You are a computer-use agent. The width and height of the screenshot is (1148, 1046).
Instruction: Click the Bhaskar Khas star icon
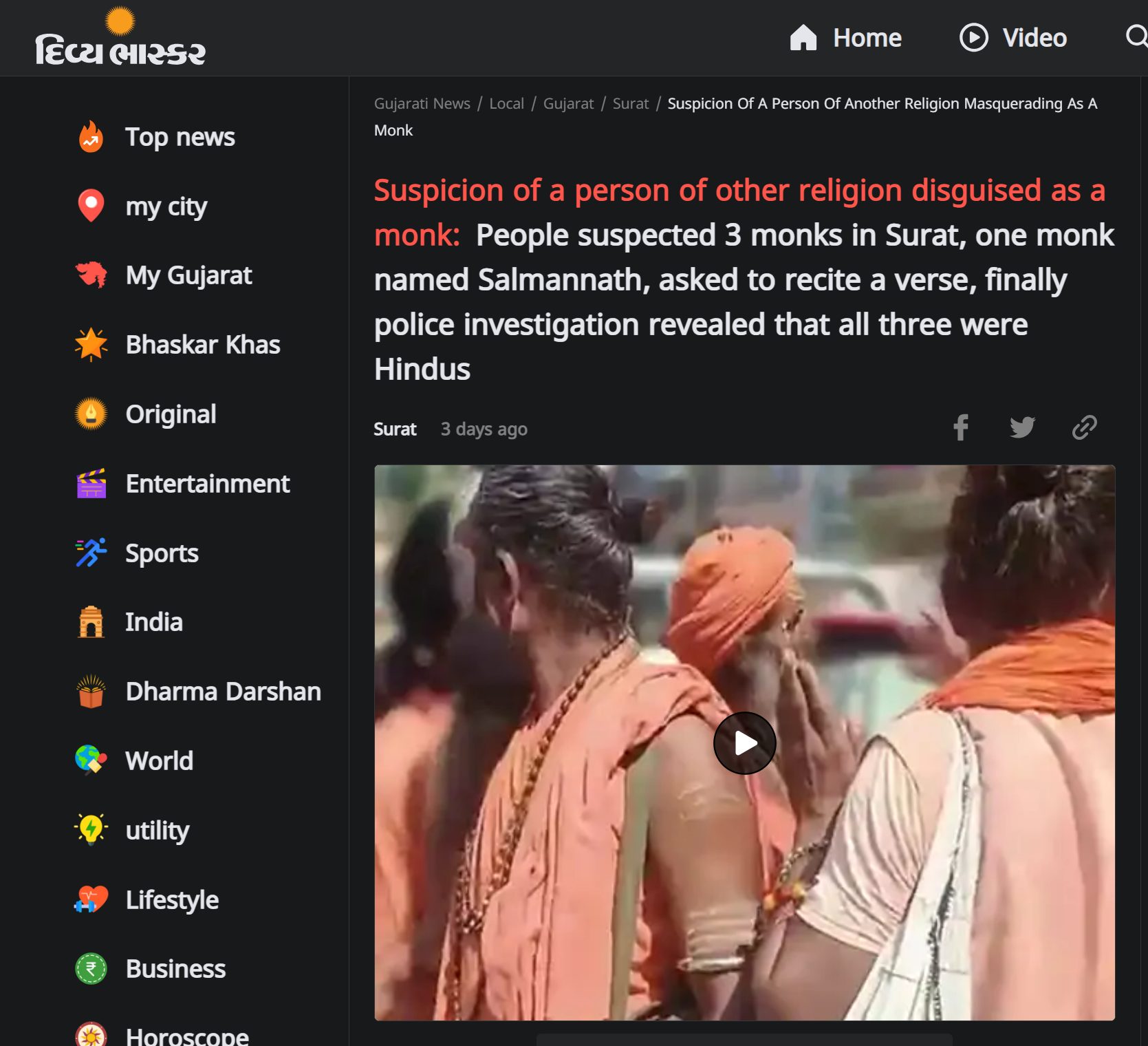click(x=91, y=344)
